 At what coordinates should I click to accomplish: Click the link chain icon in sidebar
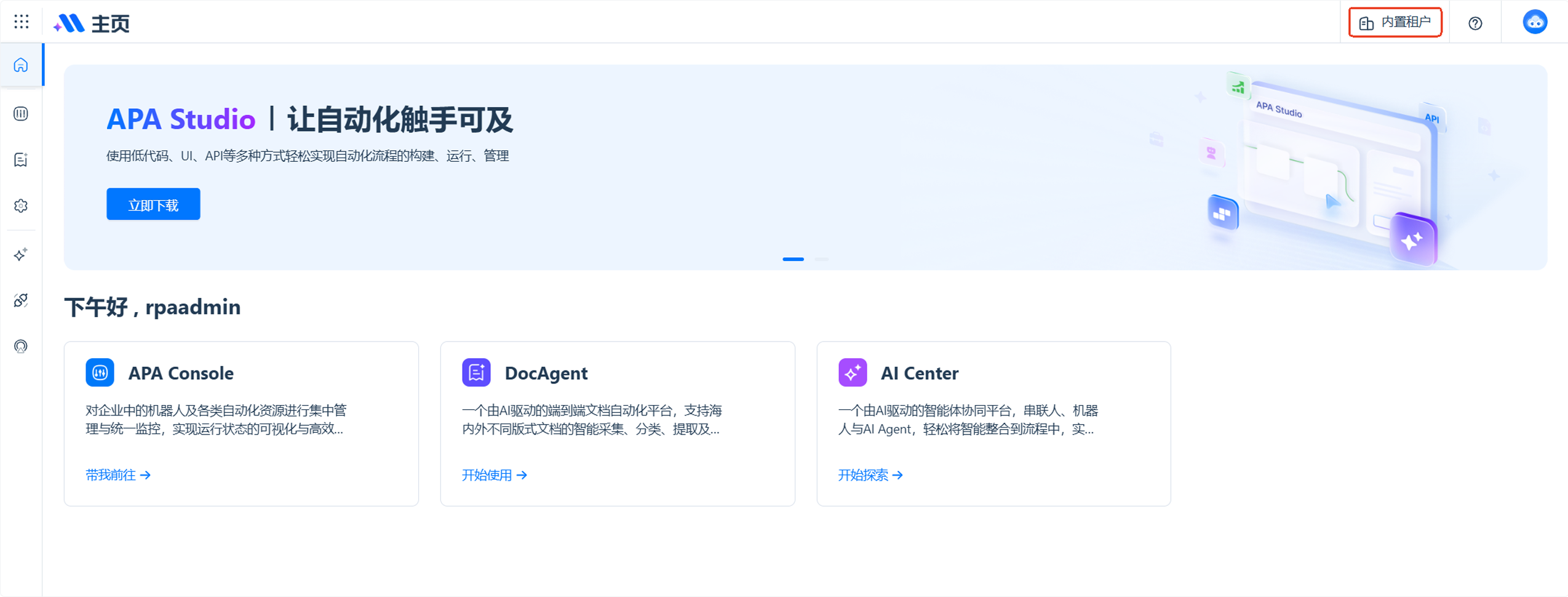(21, 300)
